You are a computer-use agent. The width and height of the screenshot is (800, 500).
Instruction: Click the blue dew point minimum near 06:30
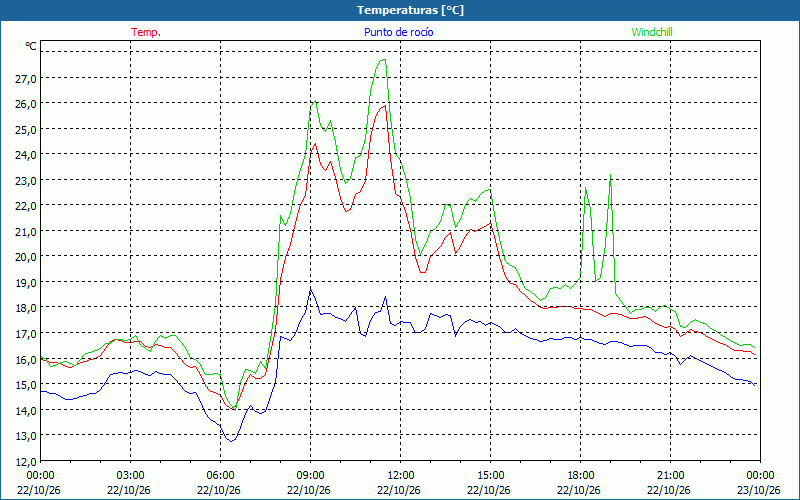(x=231, y=441)
